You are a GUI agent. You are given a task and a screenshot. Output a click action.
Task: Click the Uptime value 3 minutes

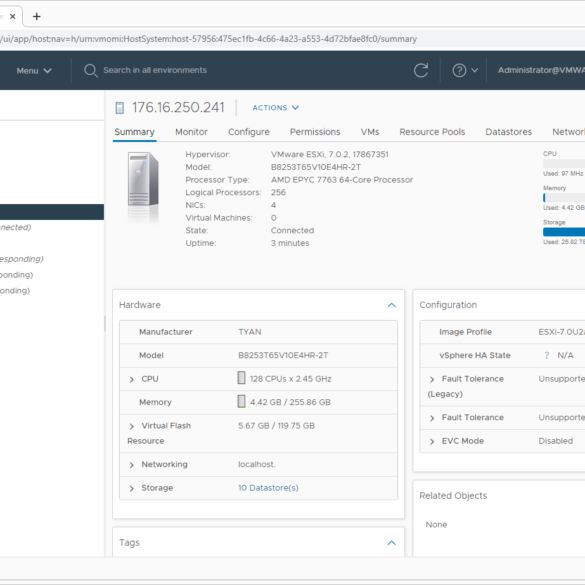[x=290, y=243]
